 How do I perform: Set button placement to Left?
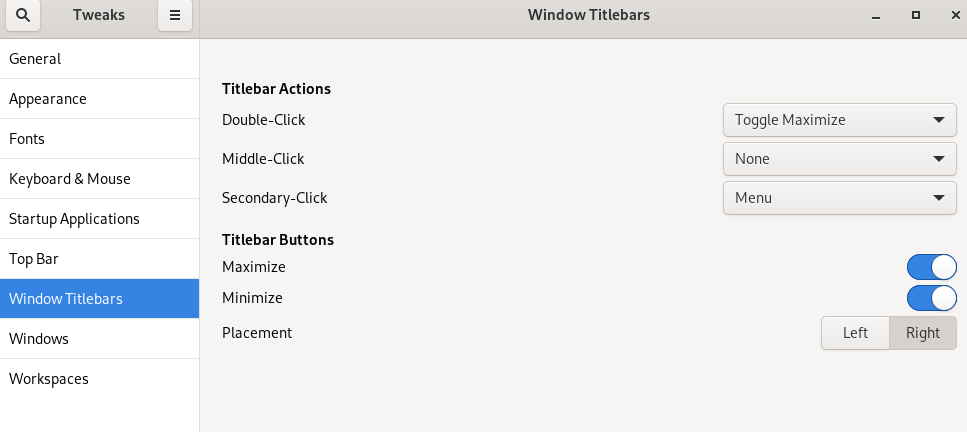tap(855, 333)
